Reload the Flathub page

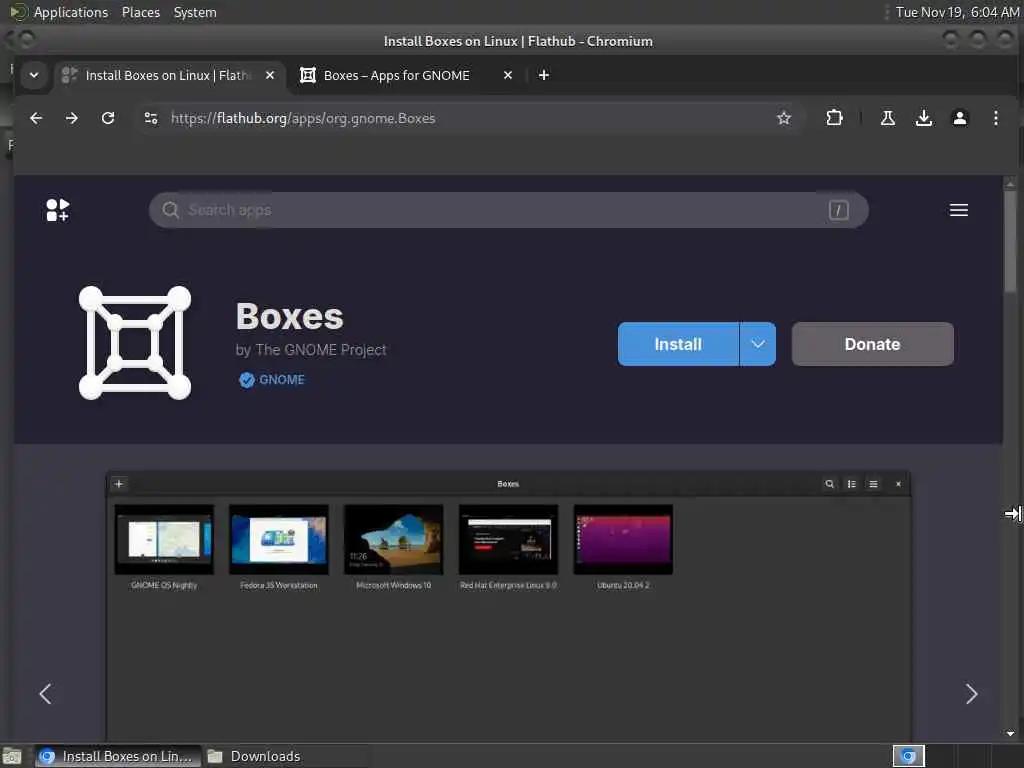pos(108,118)
